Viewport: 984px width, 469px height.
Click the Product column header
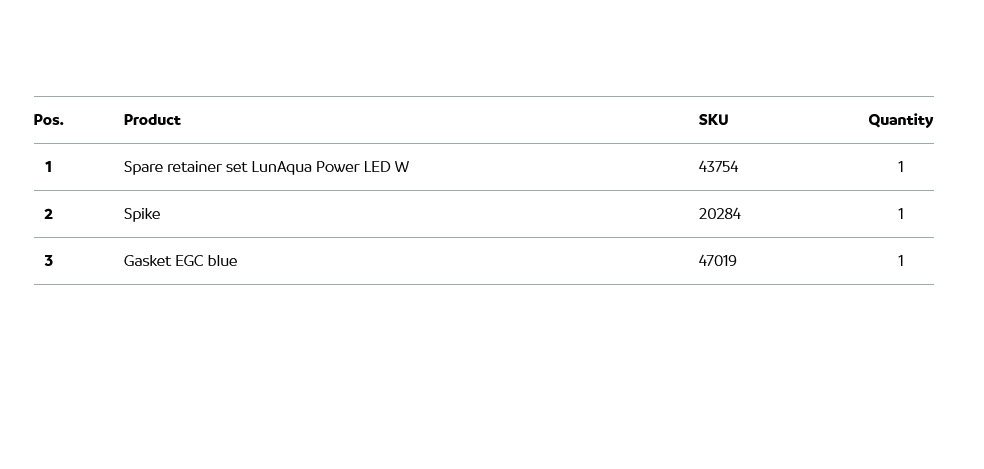[152, 120]
